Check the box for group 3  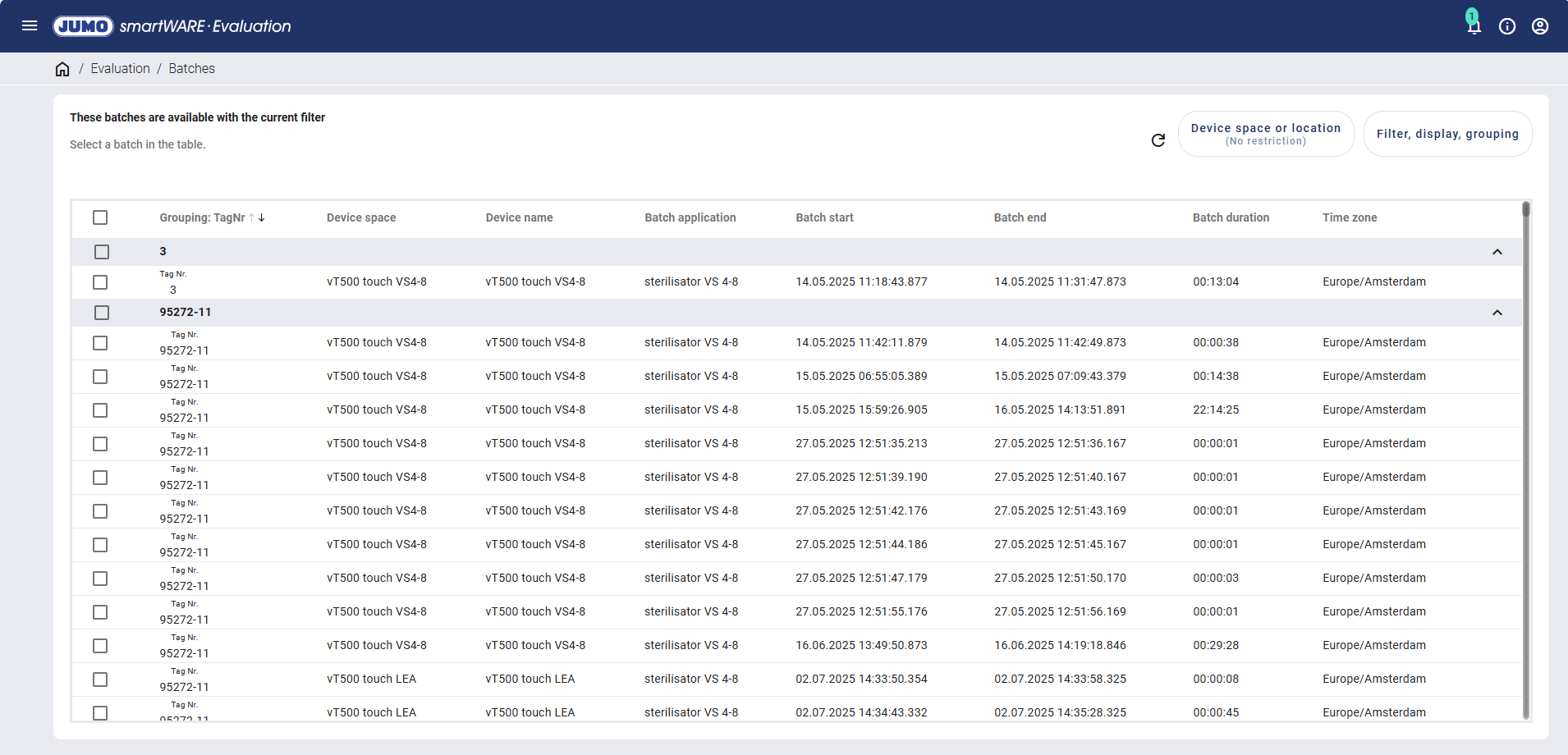101,252
